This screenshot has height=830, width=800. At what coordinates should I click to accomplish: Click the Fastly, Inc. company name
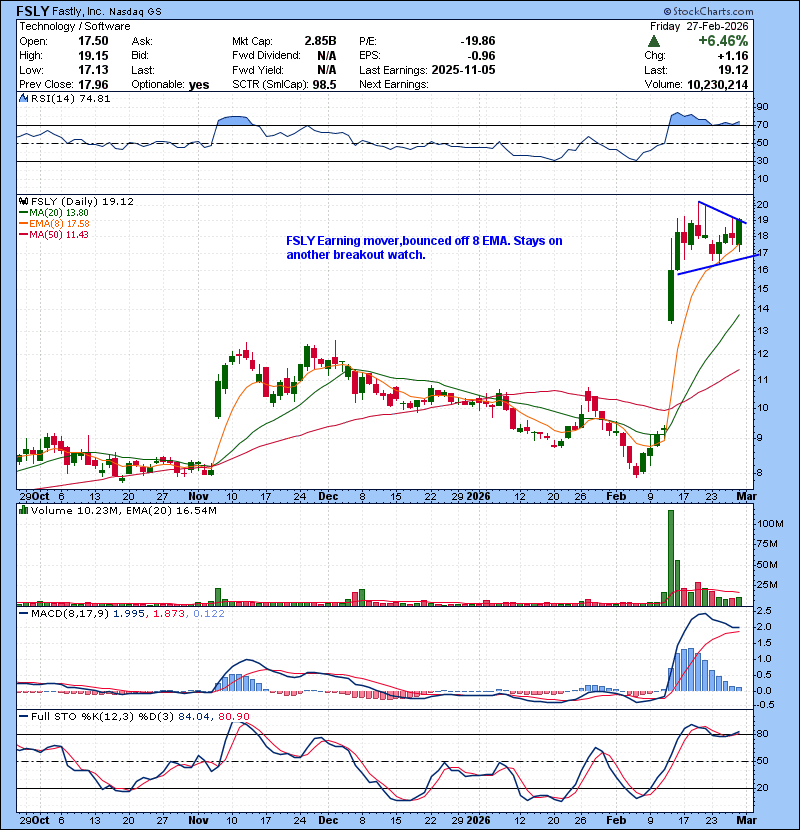coord(78,11)
